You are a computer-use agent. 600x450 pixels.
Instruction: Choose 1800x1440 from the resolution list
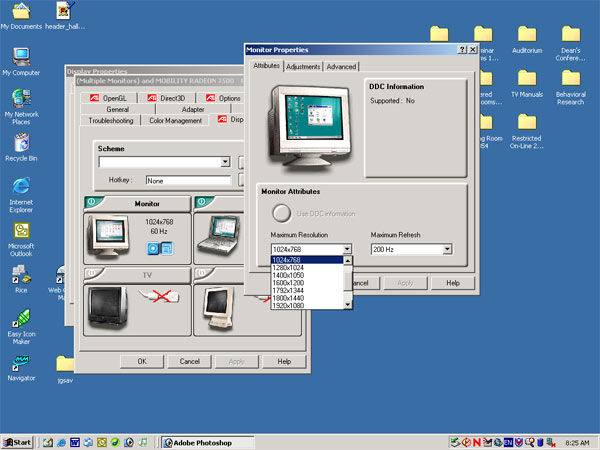[307, 298]
